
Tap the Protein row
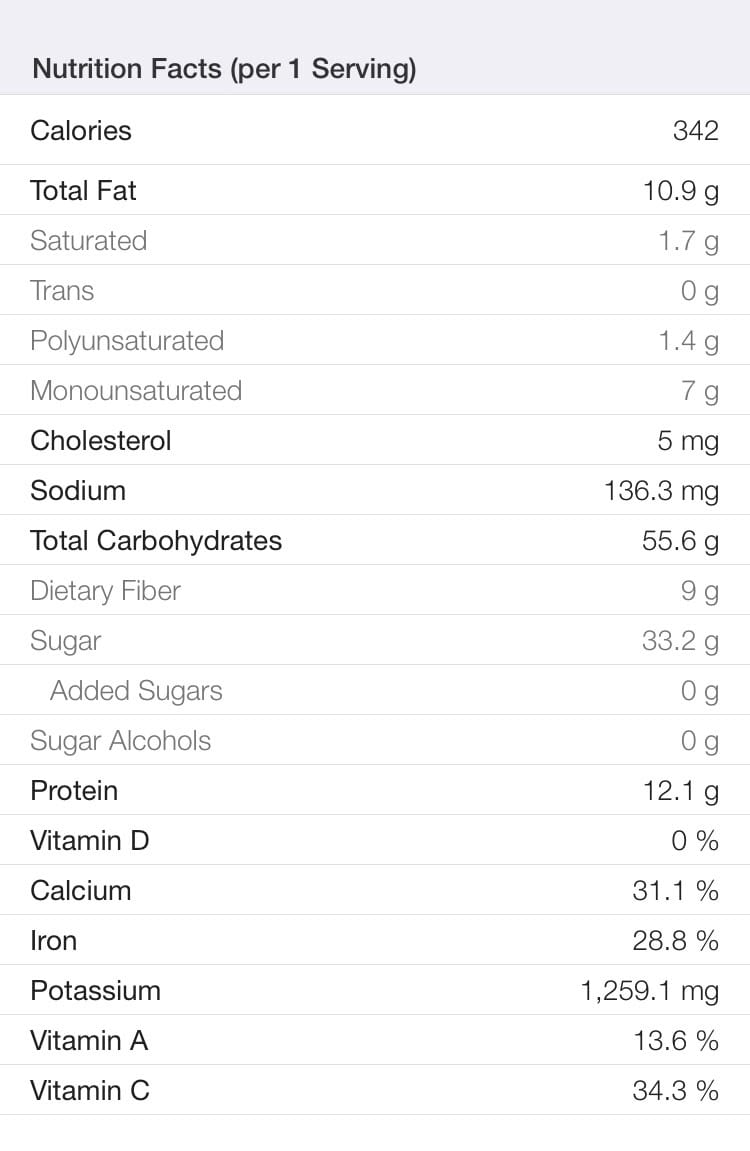click(375, 789)
